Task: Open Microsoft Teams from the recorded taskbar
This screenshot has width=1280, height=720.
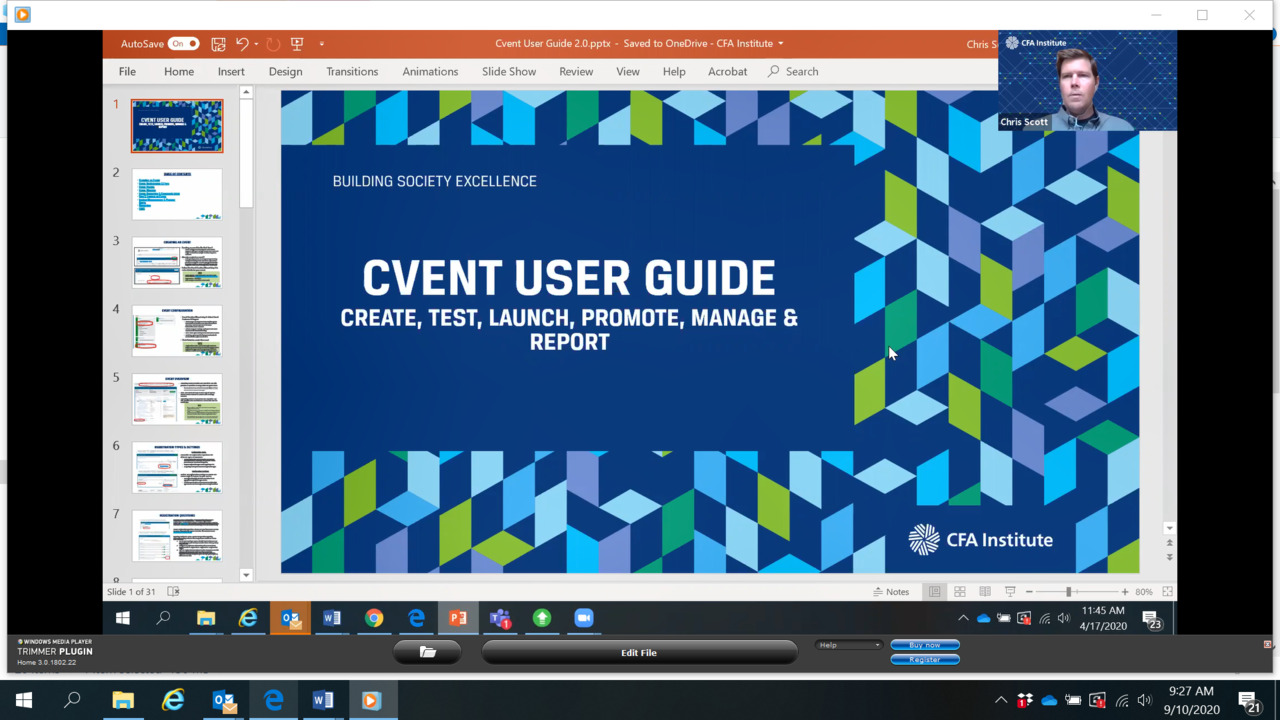Action: pos(500,618)
